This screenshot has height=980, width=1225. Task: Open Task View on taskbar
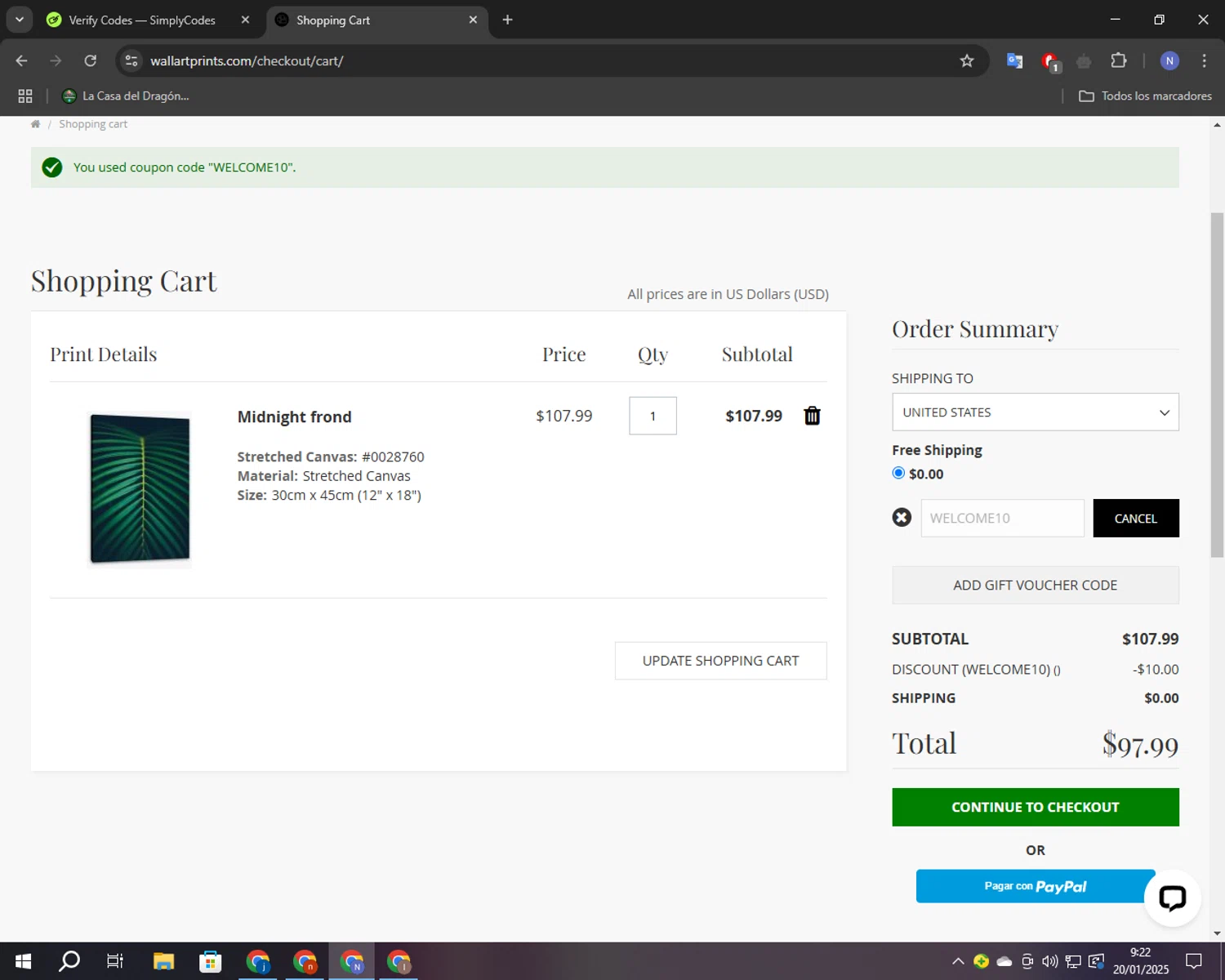(x=115, y=961)
